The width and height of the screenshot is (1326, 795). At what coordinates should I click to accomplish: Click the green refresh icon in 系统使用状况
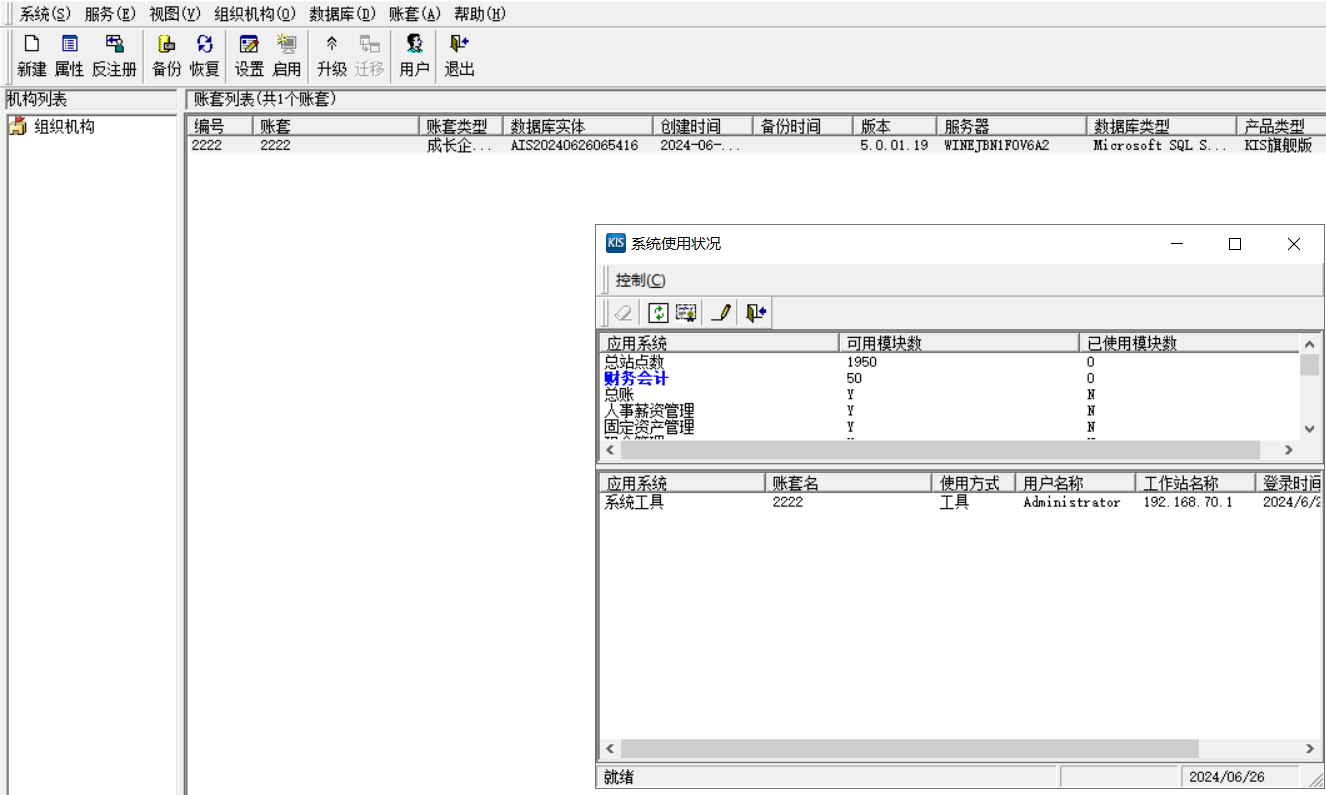click(657, 313)
